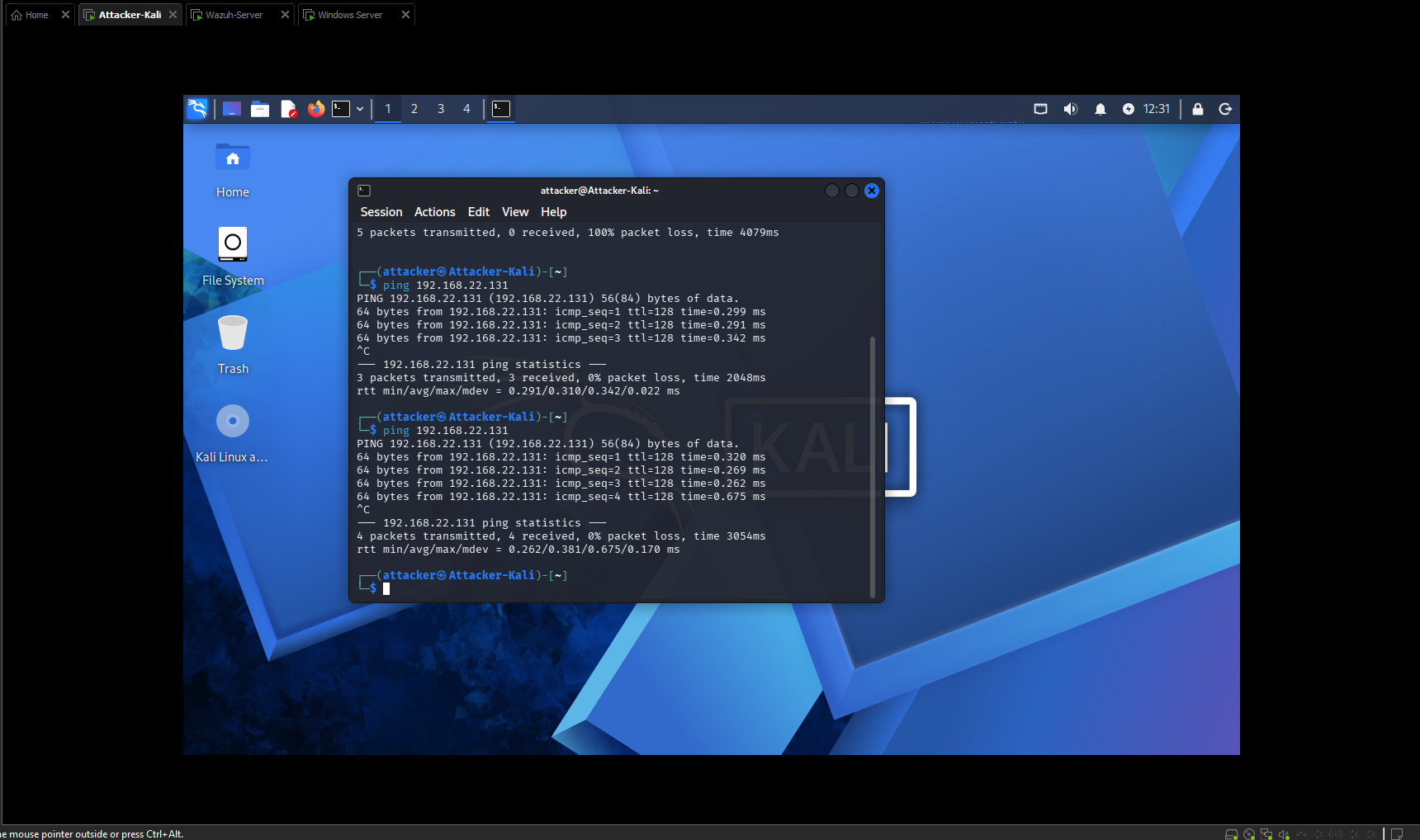The width and height of the screenshot is (1420, 840).
Task: Click the terminal window title bar icon
Action: [364, 191]
